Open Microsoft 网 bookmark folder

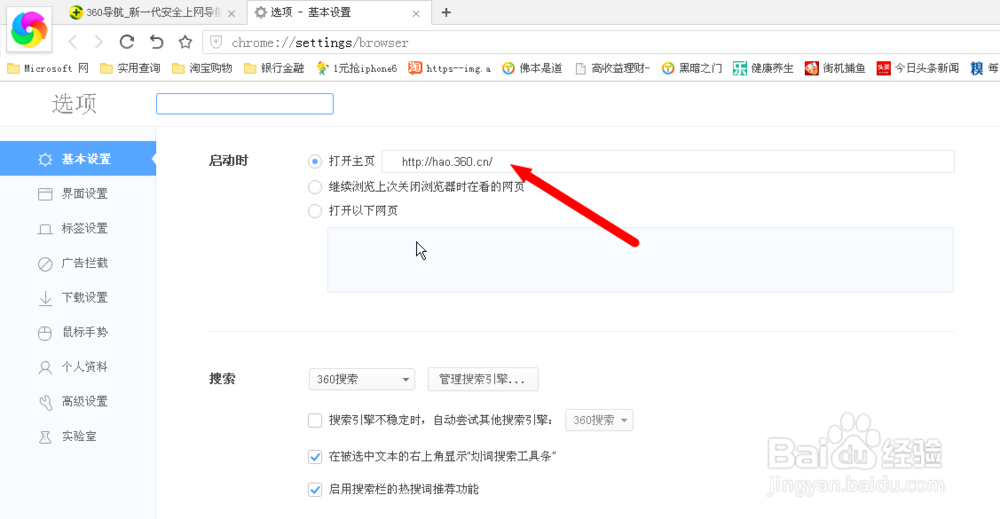pyautogui.click(x=48, y=68)
